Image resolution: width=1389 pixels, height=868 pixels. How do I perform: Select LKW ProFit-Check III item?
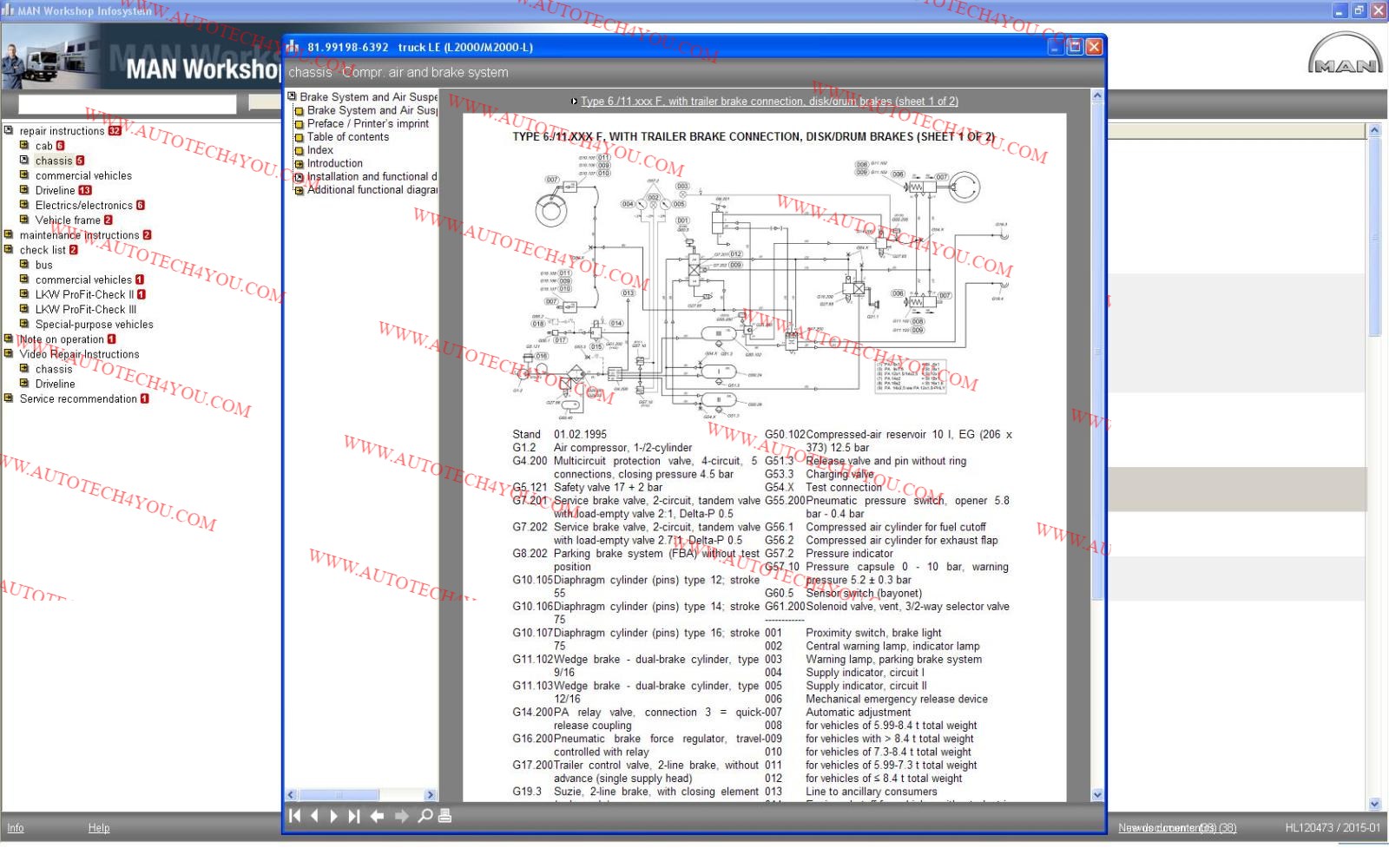tap(85, 309)
